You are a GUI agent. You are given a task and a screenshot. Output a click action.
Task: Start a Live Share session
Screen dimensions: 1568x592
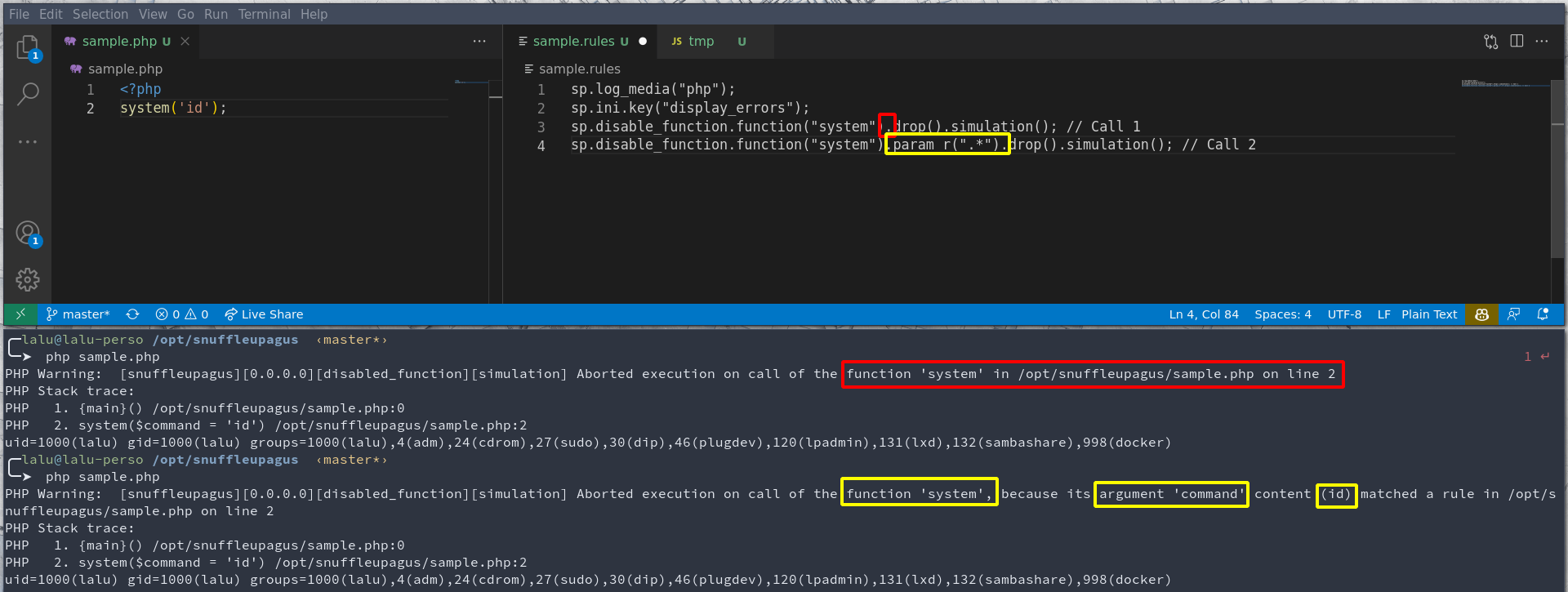(264, 314)
